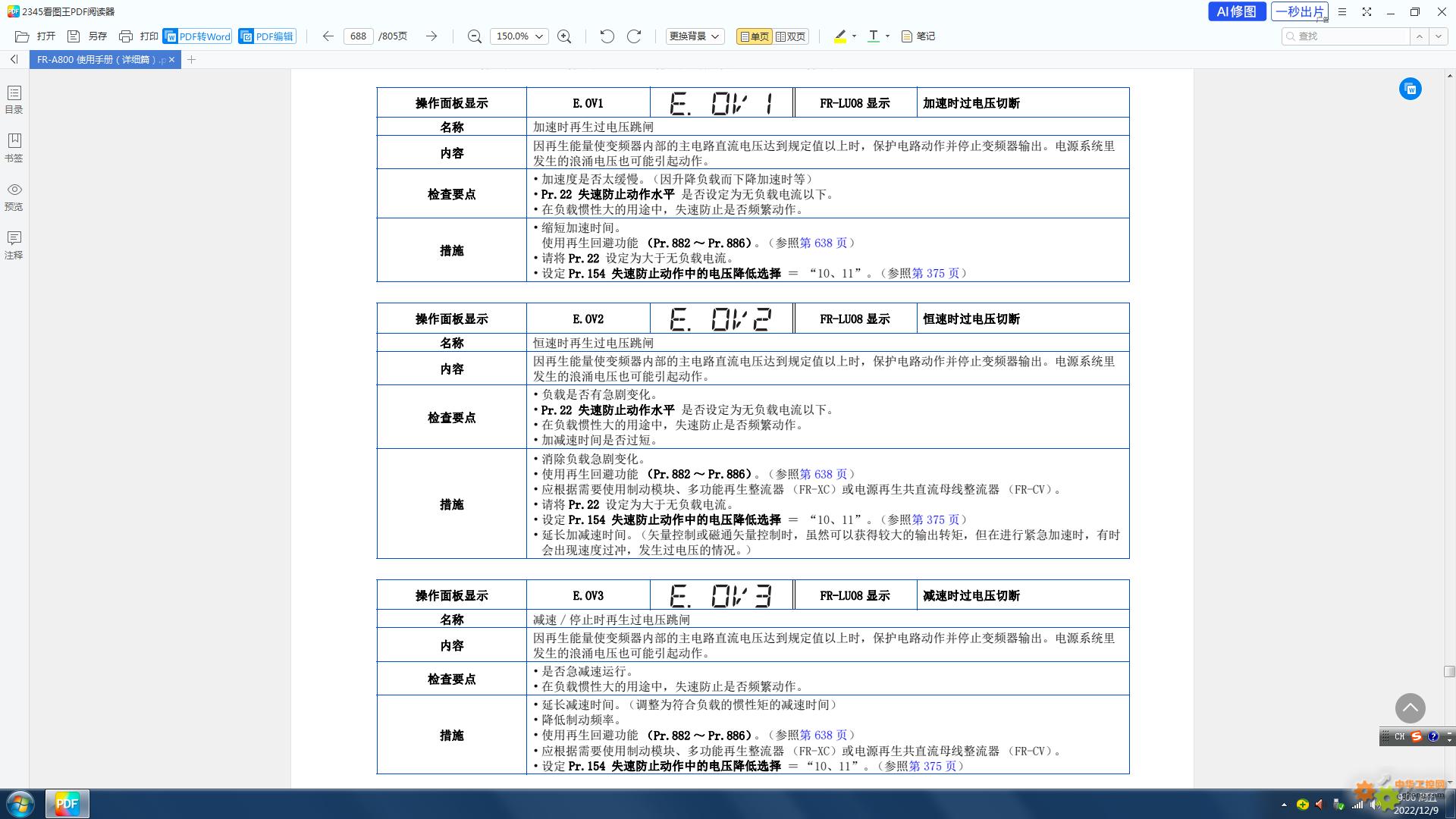
Task: Expand underline tool options arrow
Action: coord(887,36)
